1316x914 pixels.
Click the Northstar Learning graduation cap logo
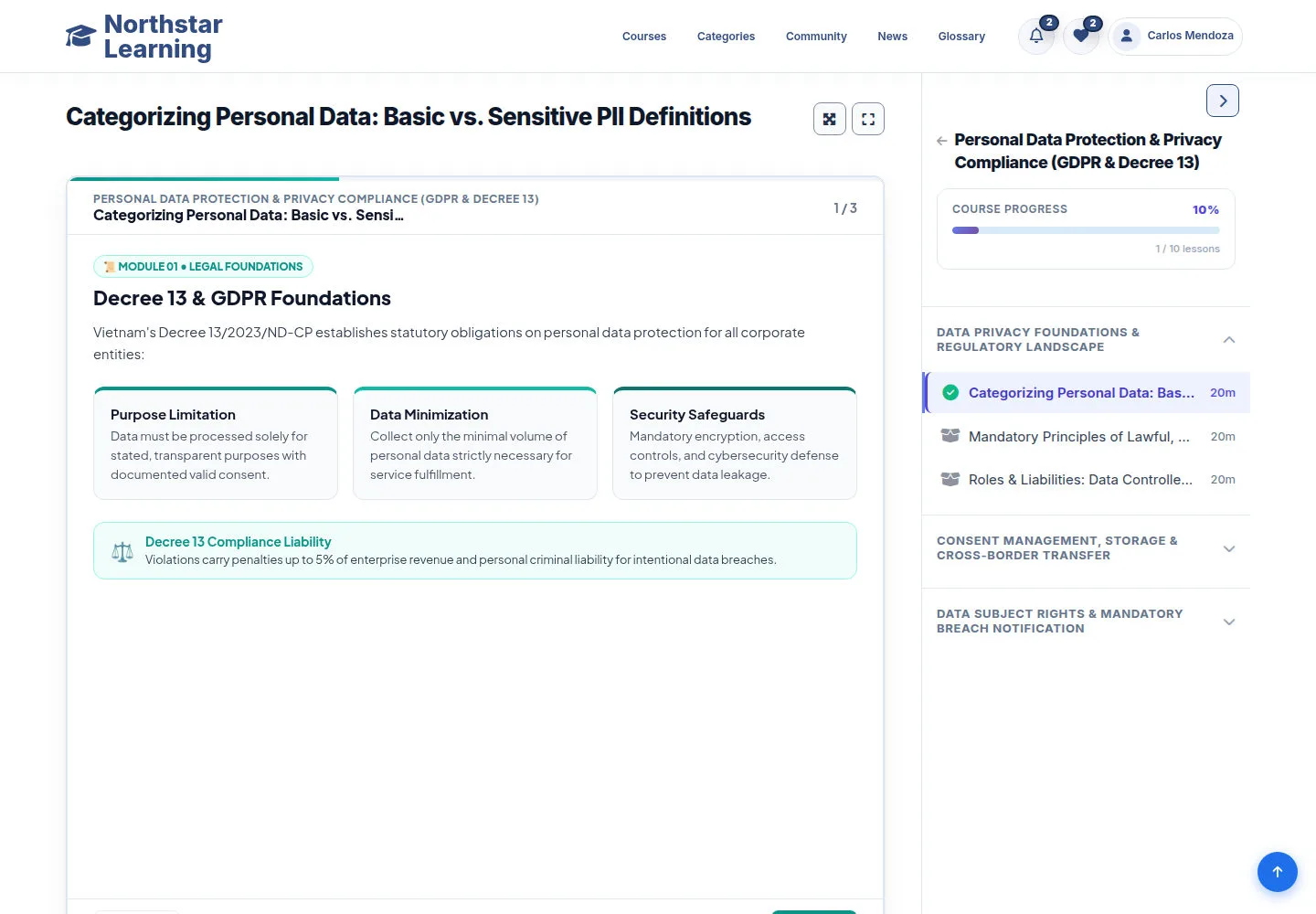click(80, 36)
